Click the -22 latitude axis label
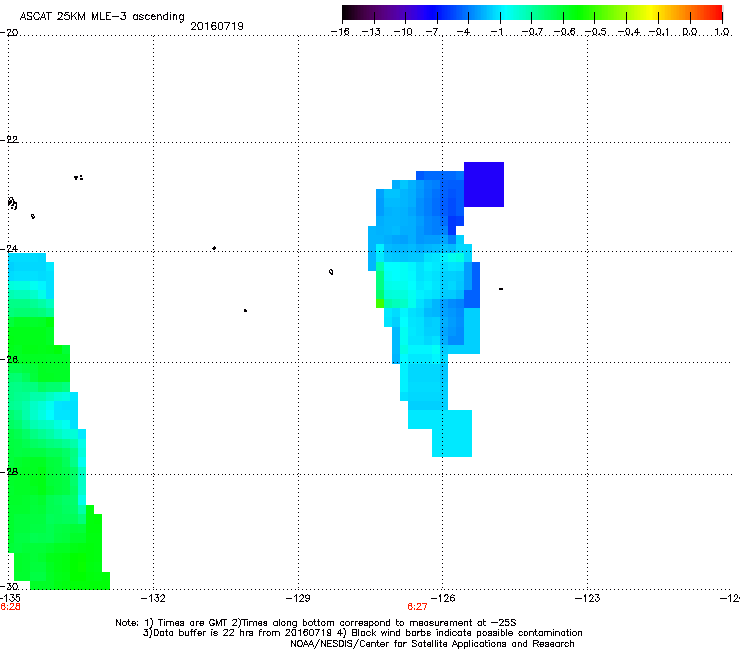The height and width of the screenshot is (650, 740). pos(9,139)
